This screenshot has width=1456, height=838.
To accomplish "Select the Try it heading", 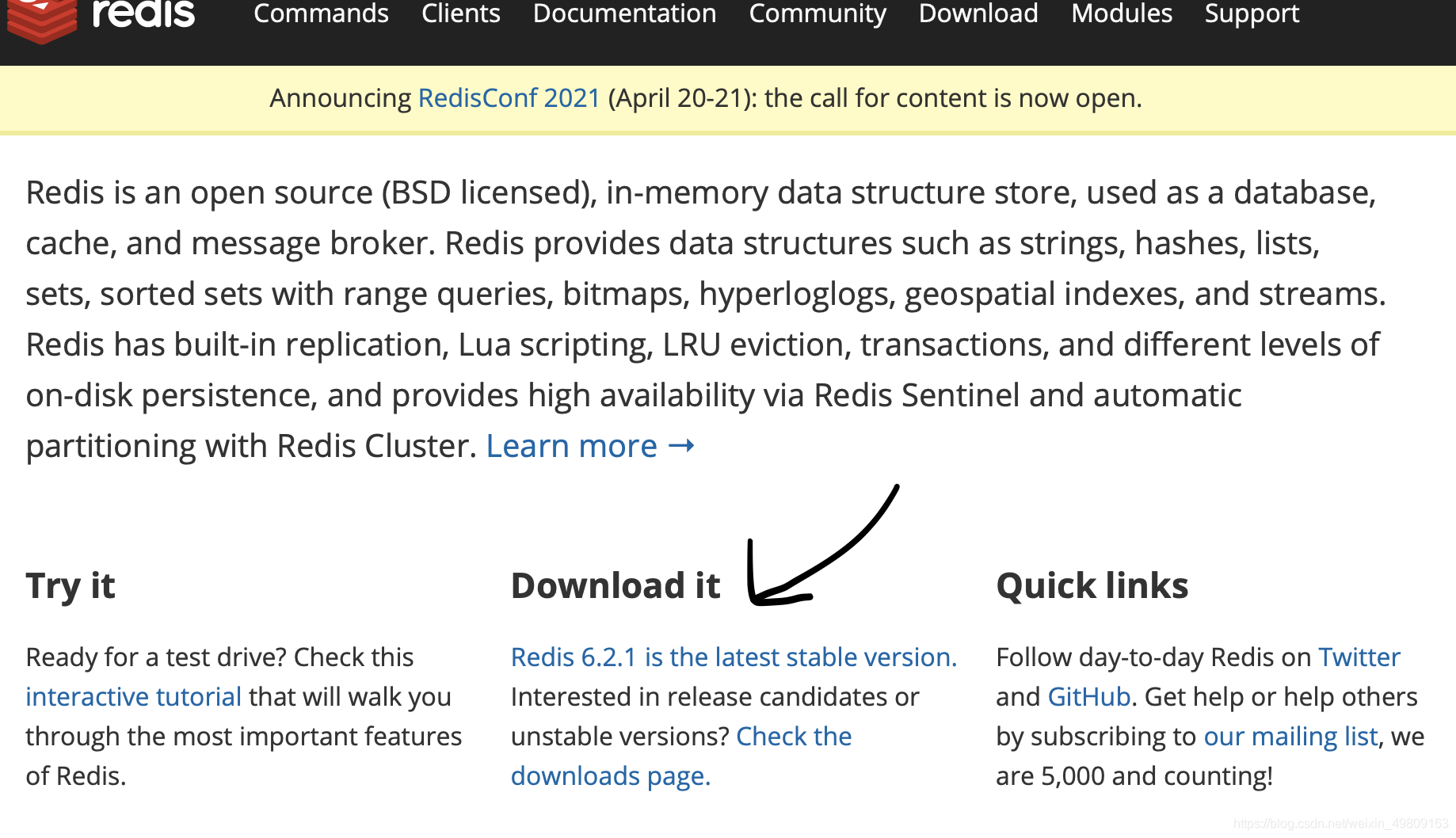I will click(71, 586).
